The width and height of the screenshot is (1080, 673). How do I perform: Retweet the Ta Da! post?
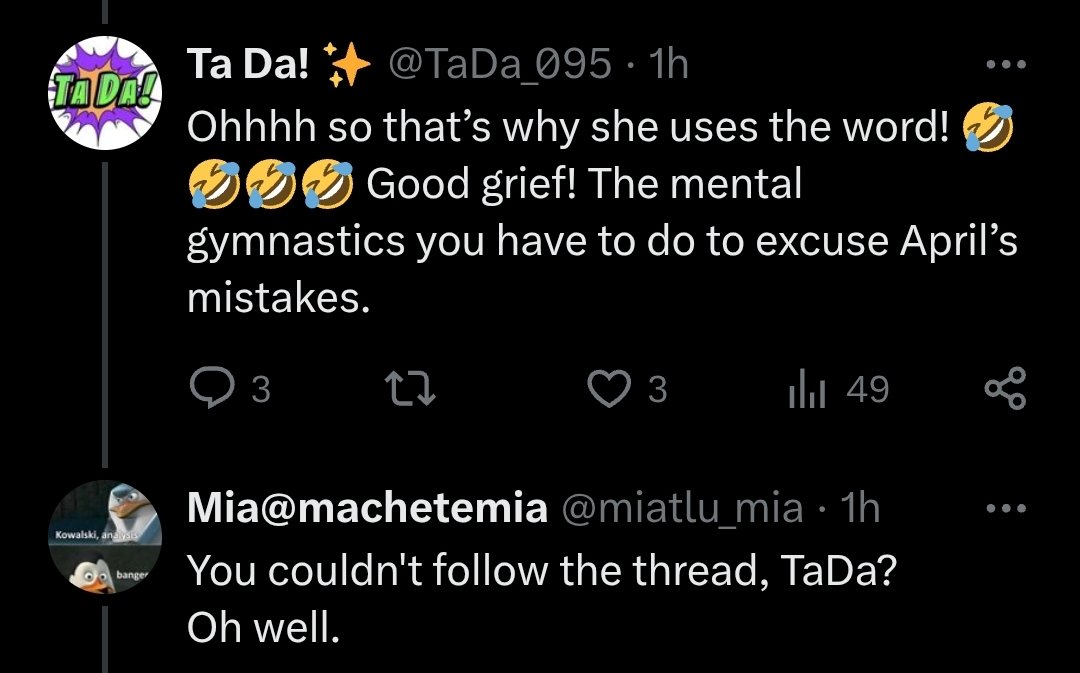(x=410, y=389)
